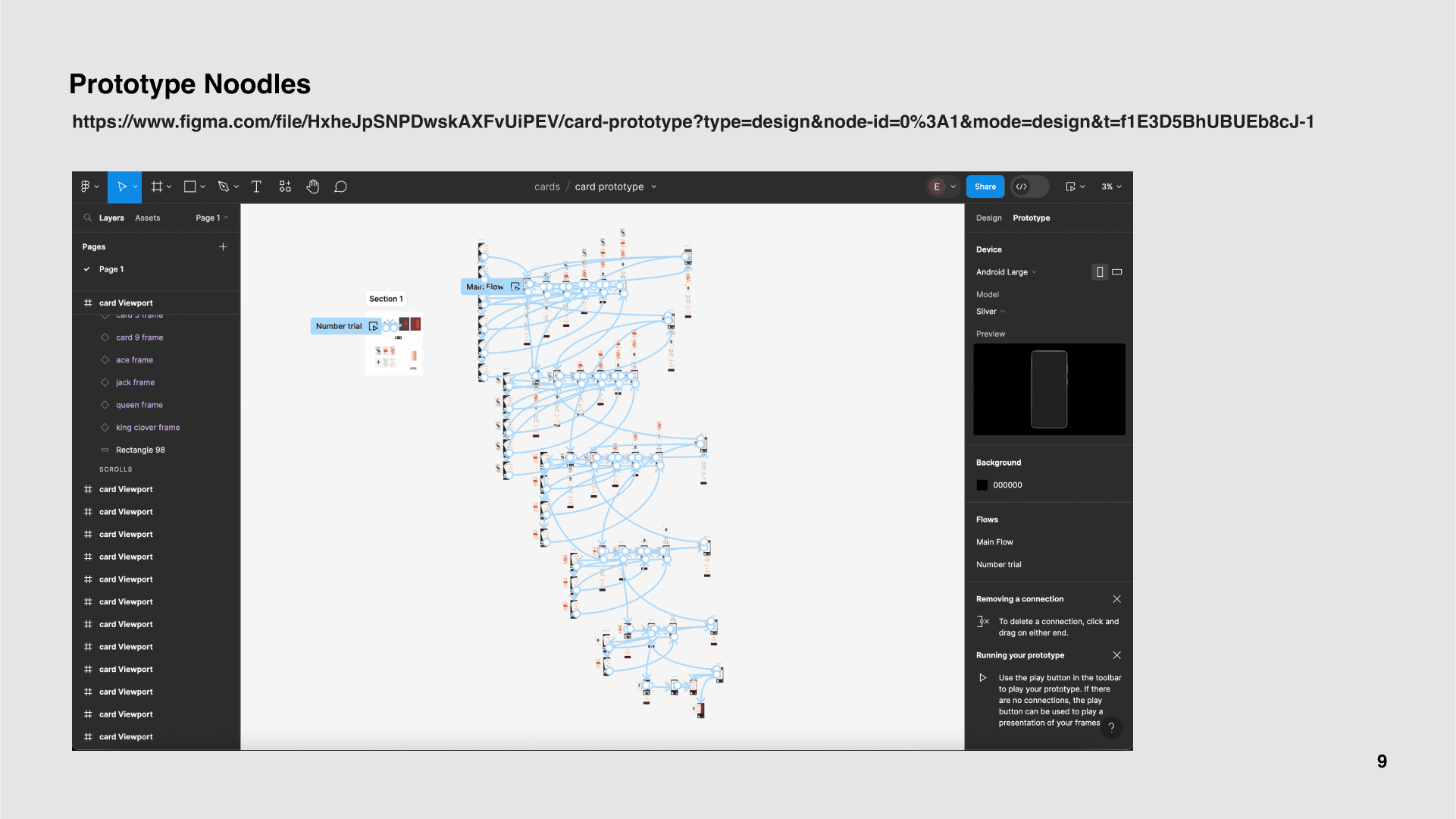Switch to the Design tab

(988, 218)
